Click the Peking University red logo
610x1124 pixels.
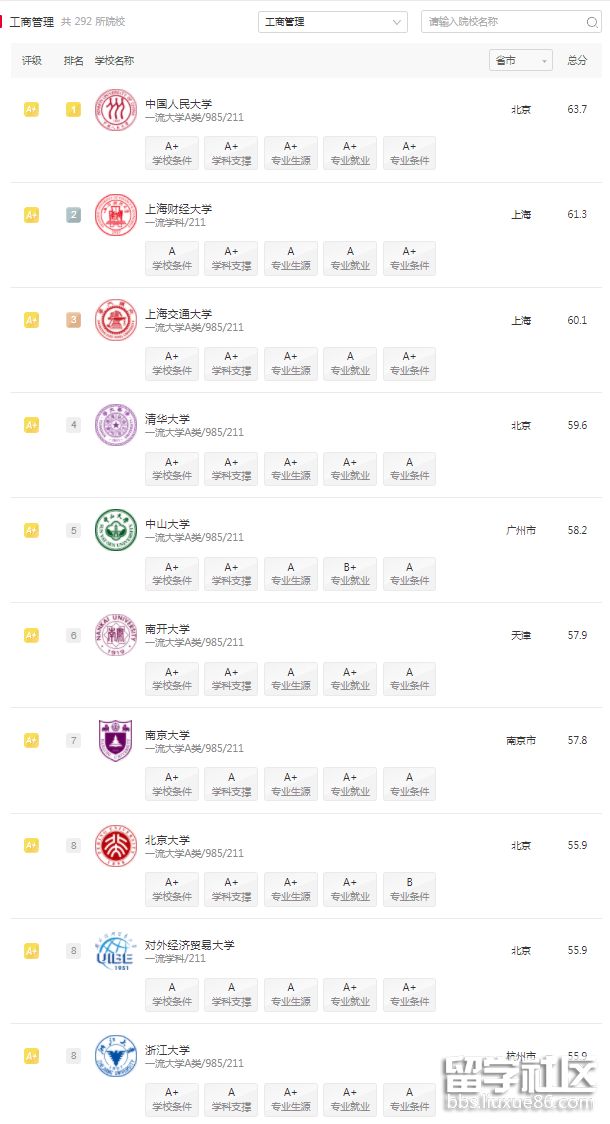pos(115,846)
